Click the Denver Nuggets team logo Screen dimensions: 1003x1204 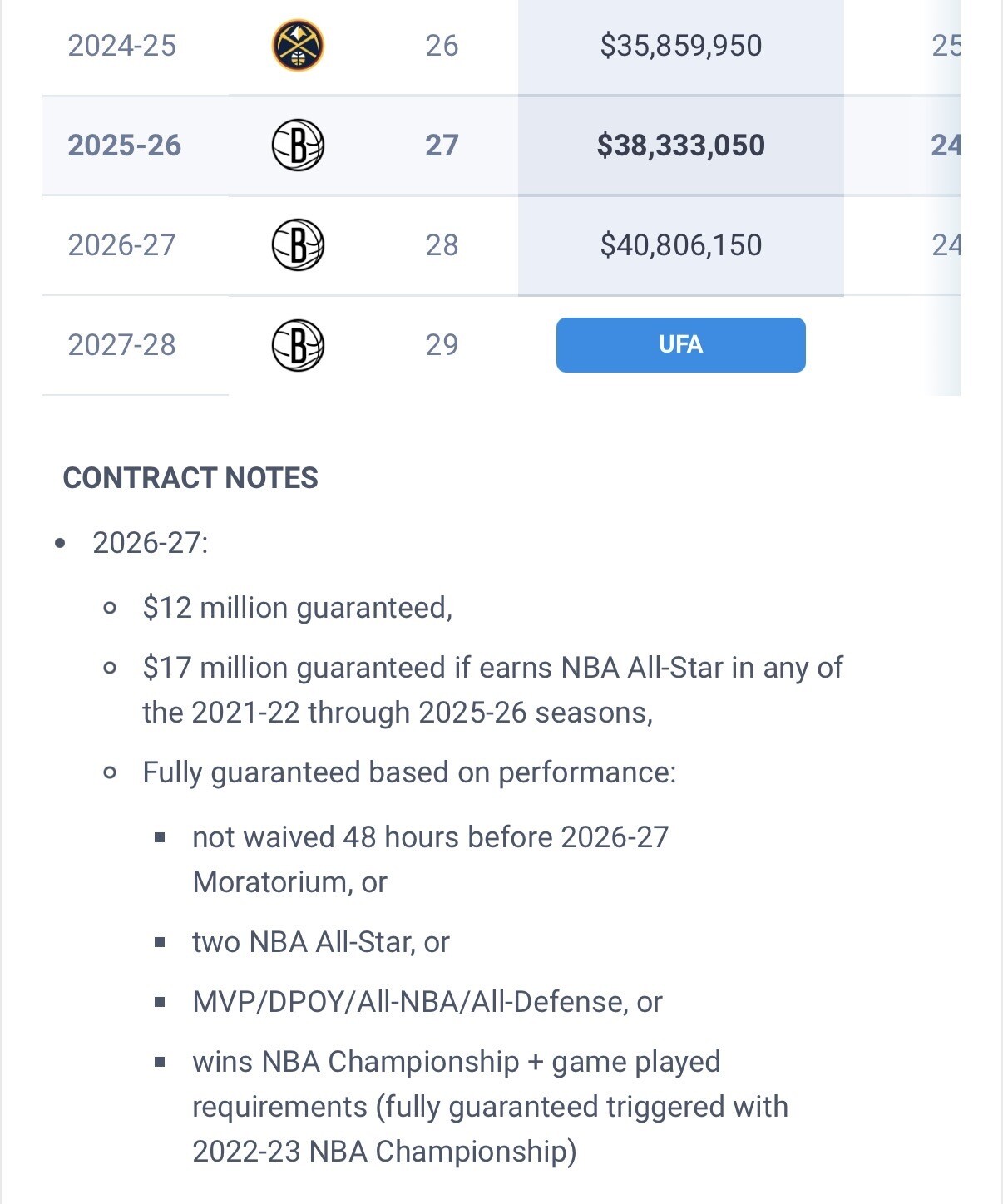[x=298, y=46]
